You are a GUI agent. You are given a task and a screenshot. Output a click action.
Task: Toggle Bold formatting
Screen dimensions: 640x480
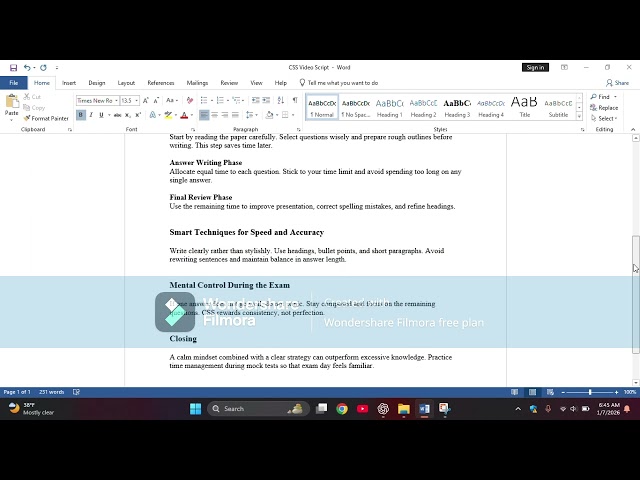tap(80, 115)
